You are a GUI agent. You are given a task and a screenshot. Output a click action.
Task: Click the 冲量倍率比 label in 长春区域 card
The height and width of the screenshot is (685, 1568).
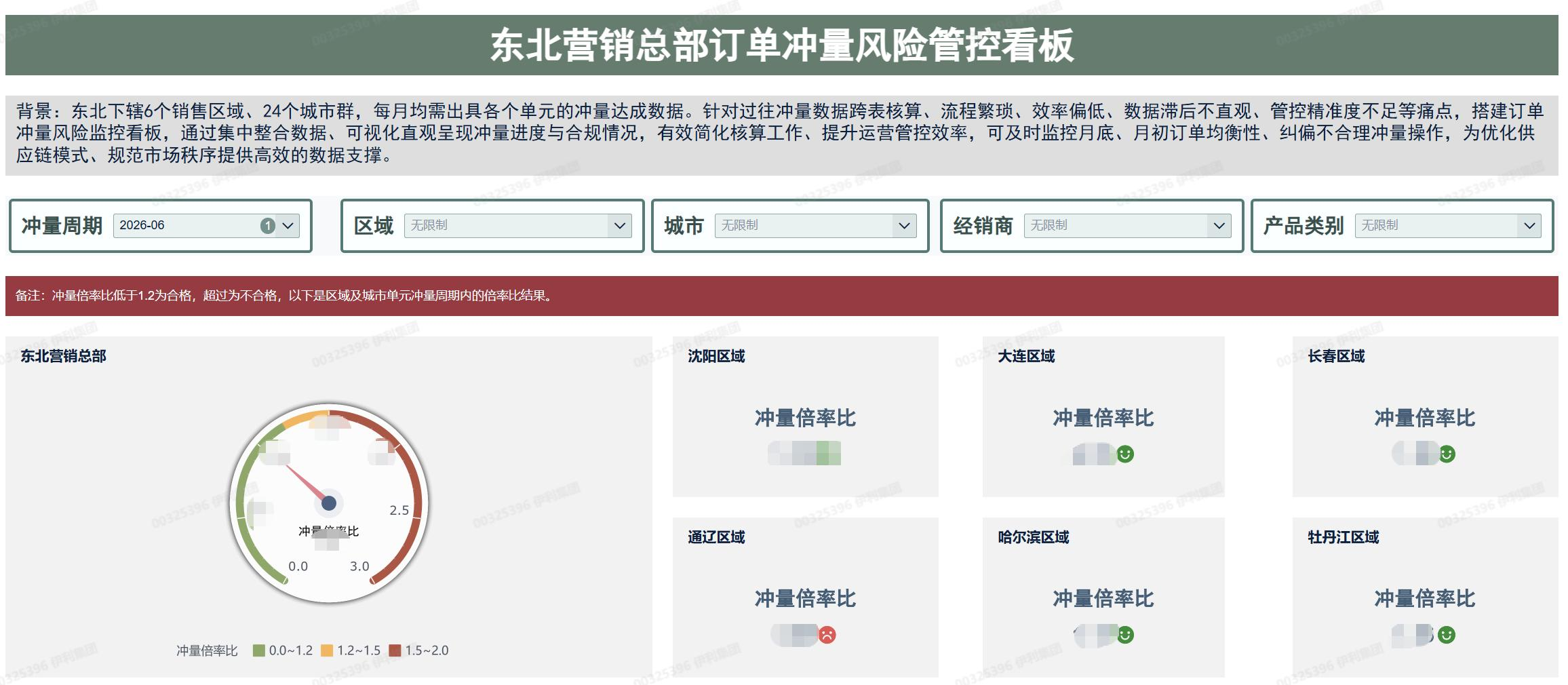click(x=1424, y=418)
